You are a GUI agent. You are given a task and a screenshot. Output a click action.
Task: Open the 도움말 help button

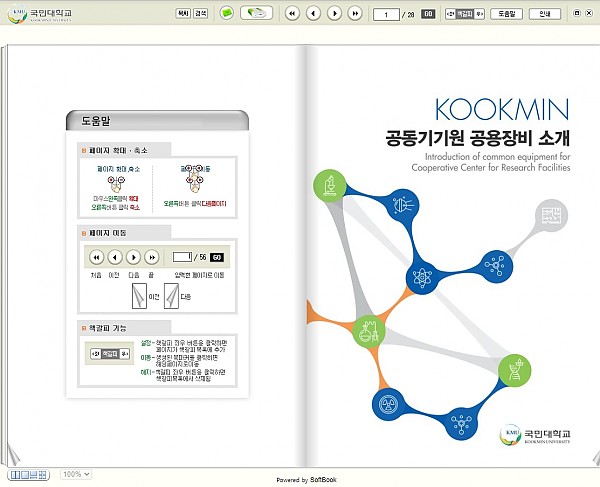coord(507,14)
